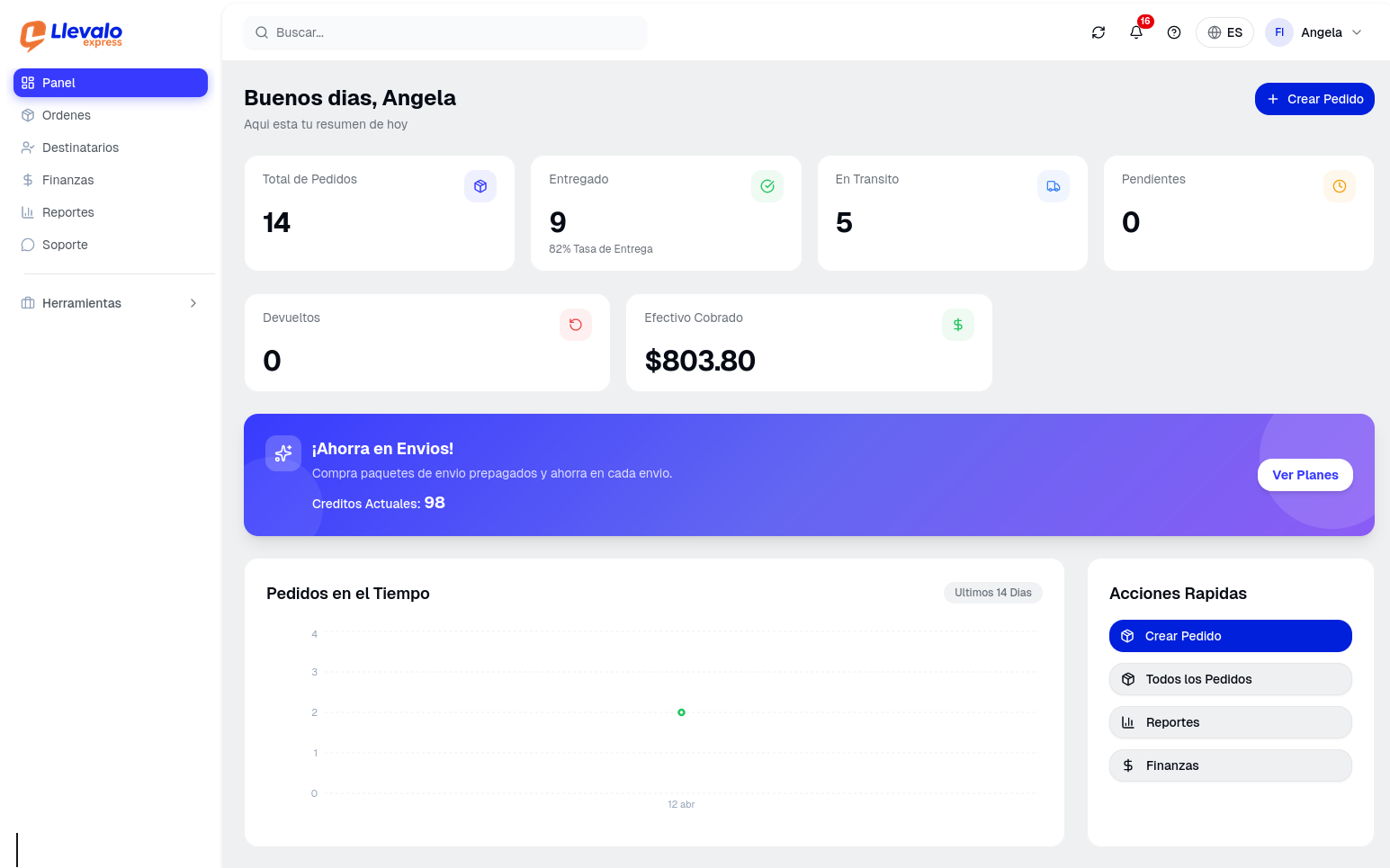The image size is (1390, 868).
Task: Click the Efectivo Cobrado dollar icon
Action: tap(957, 325)
